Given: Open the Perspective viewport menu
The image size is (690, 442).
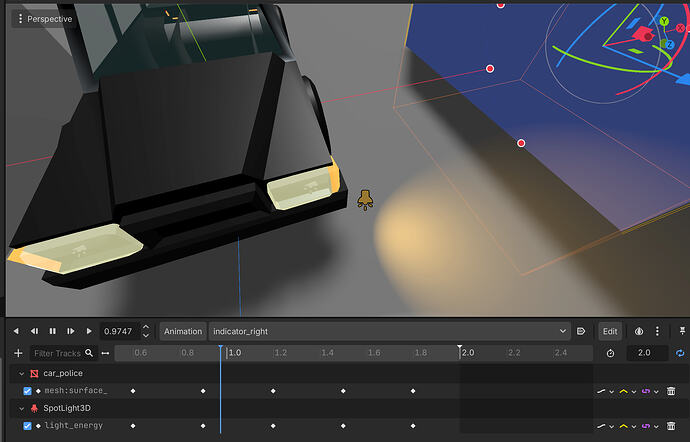Looking at the screenshot, I should [43, 19].
